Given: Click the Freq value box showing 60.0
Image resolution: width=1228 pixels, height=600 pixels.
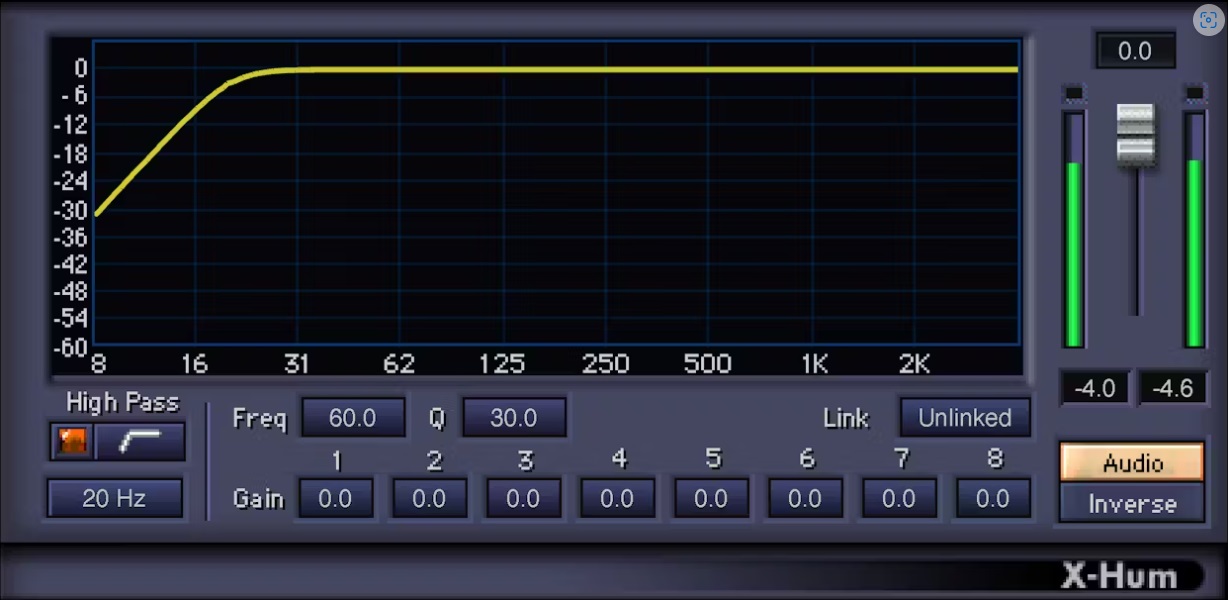Looking at the screenshot, I should [353, 418].
